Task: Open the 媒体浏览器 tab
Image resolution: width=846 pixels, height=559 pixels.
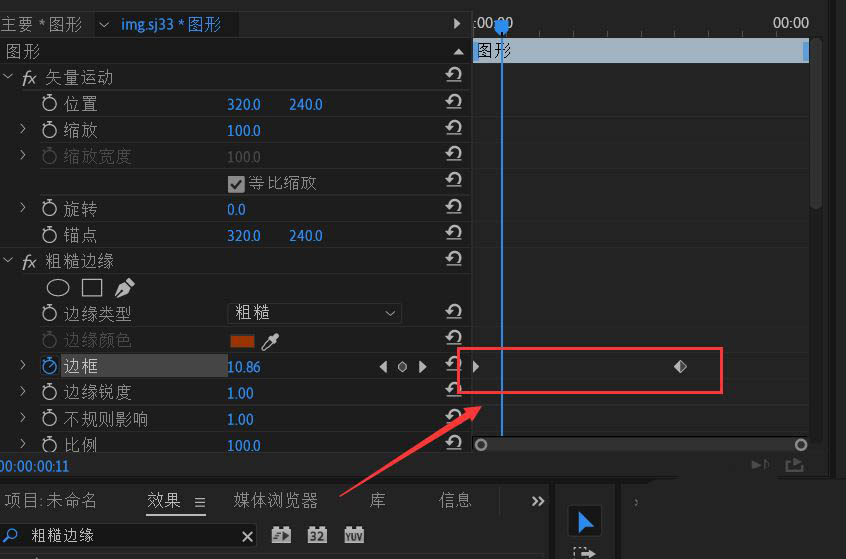Action: point(276,500)
